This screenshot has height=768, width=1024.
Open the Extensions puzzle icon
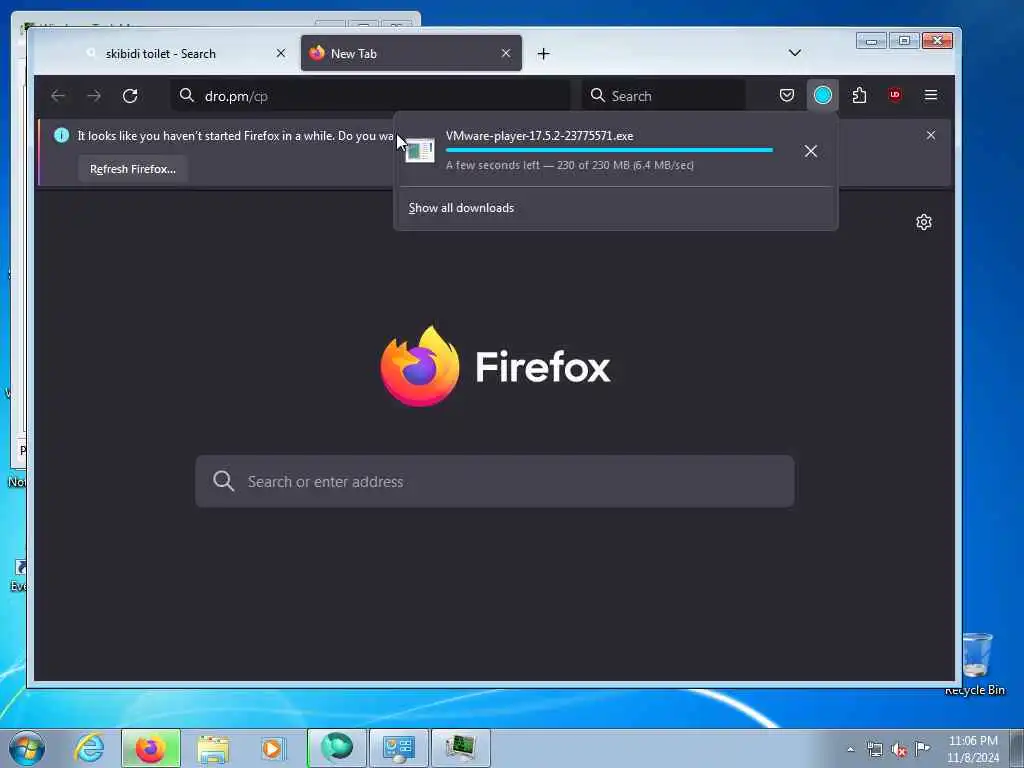coord(859,95)
